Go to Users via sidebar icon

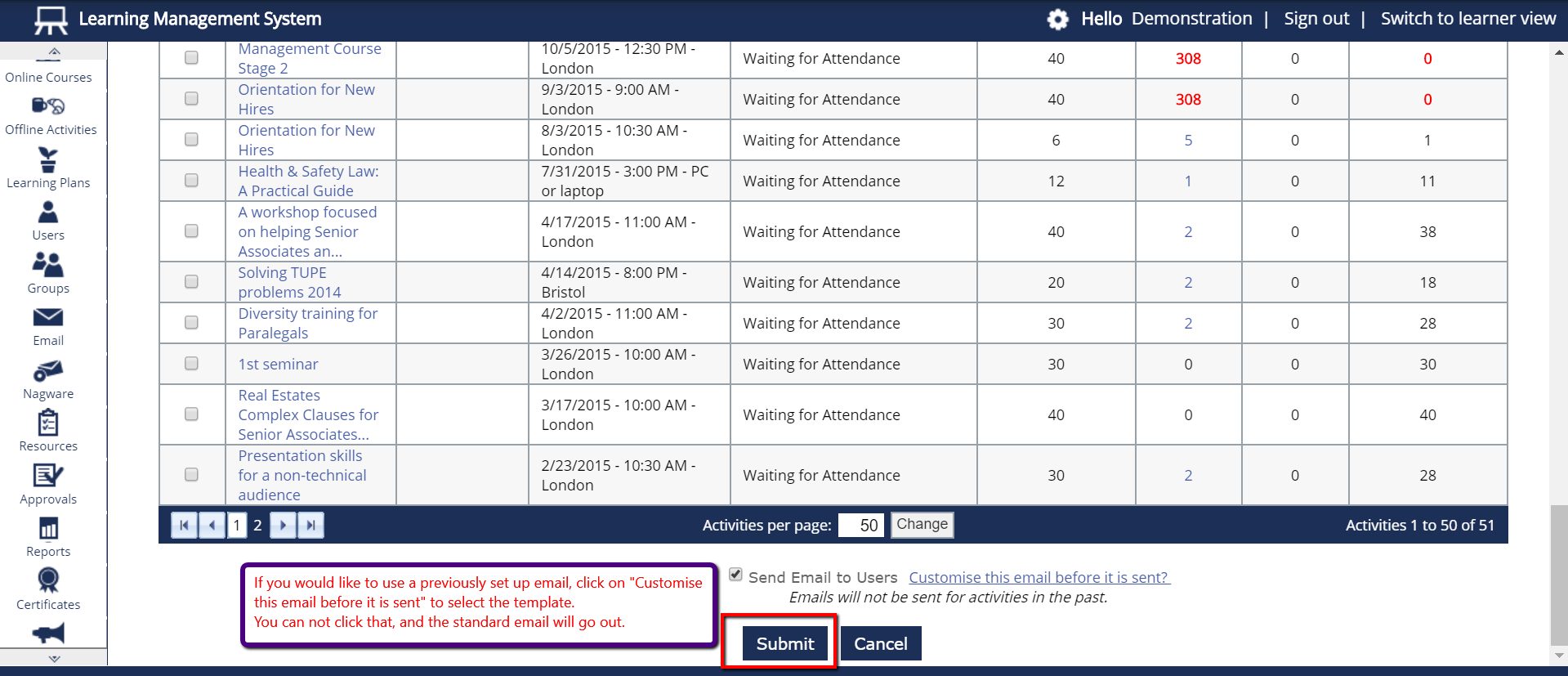[48, 213]
